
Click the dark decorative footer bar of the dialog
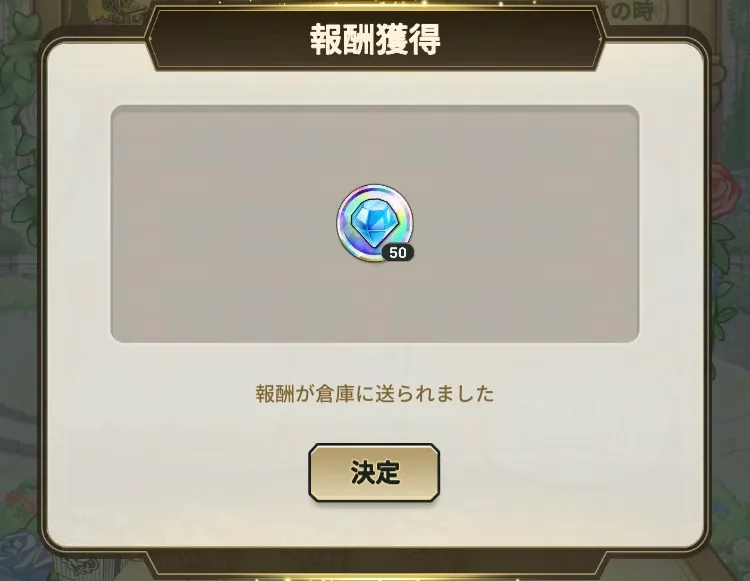pos(375,562)
